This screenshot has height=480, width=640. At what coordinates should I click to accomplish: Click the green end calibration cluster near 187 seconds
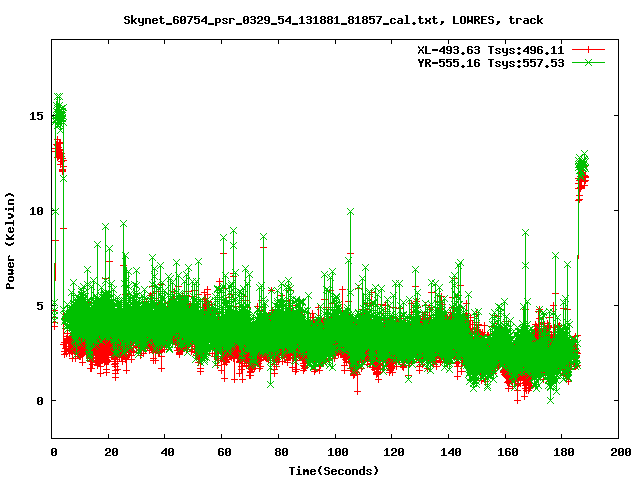point(582,164)
